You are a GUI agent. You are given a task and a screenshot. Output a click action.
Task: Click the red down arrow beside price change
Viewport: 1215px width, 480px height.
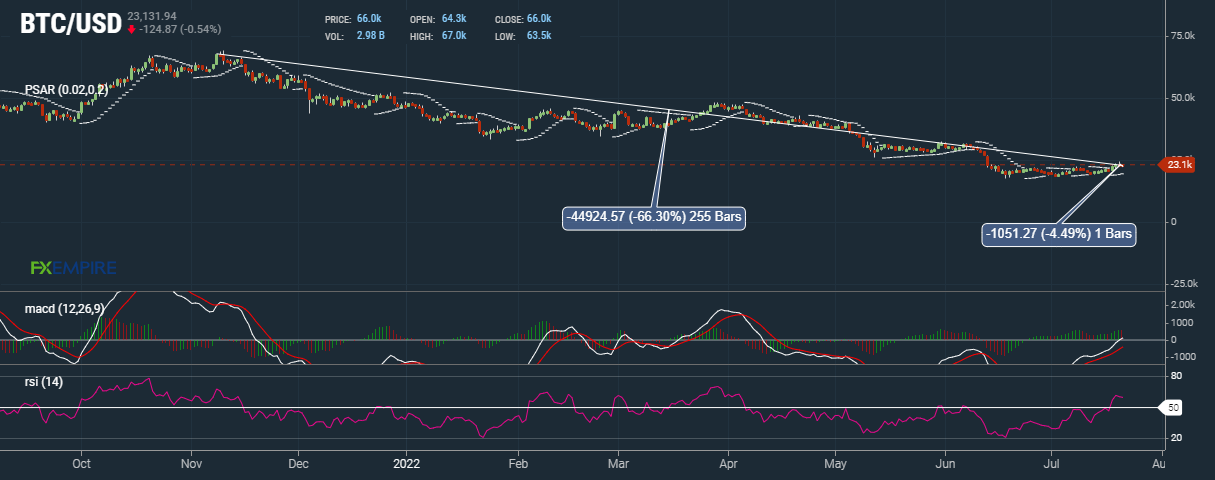point(132,29)
